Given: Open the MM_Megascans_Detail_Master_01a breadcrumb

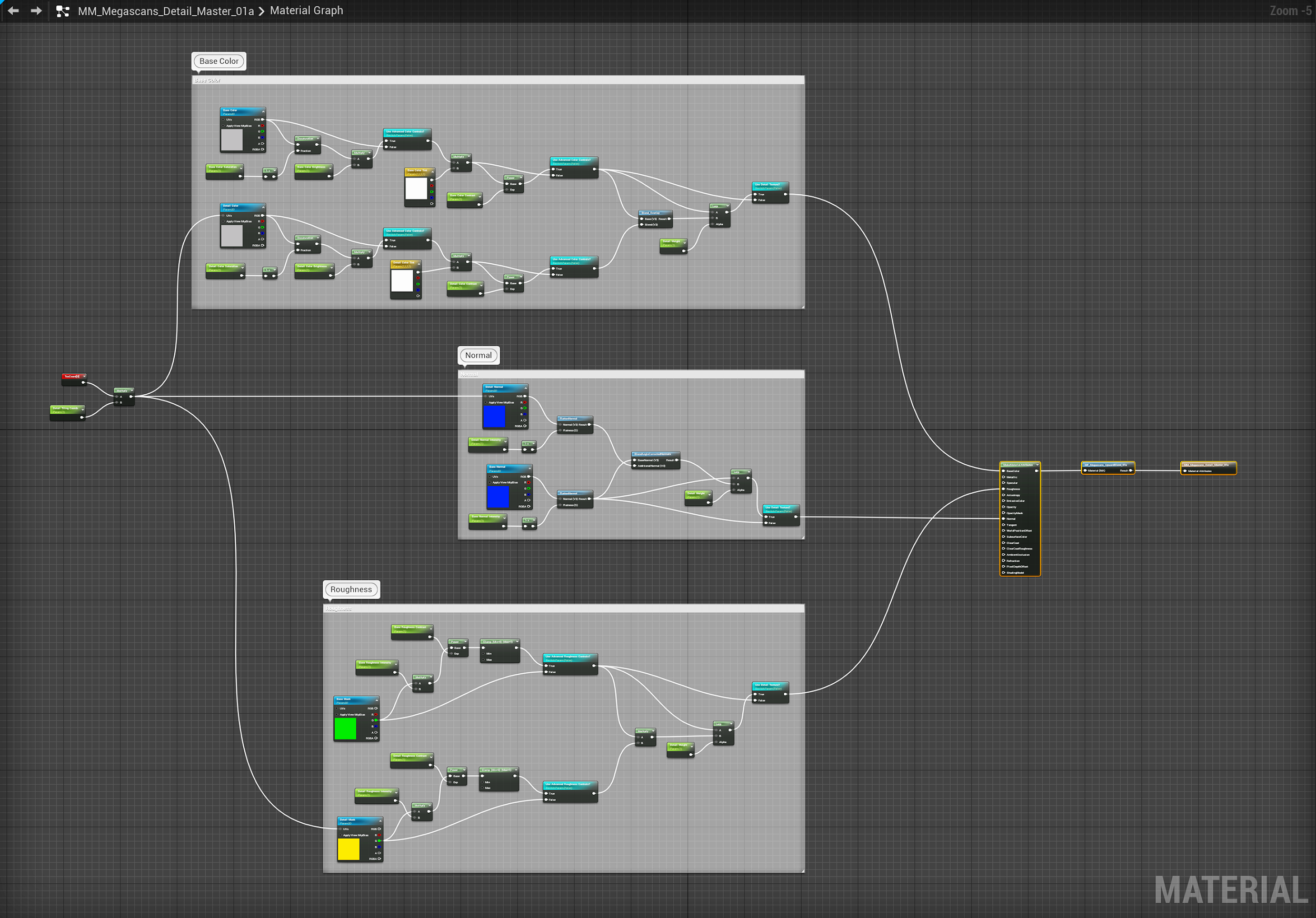Looking at the screenshot, I should pos(166,11).
